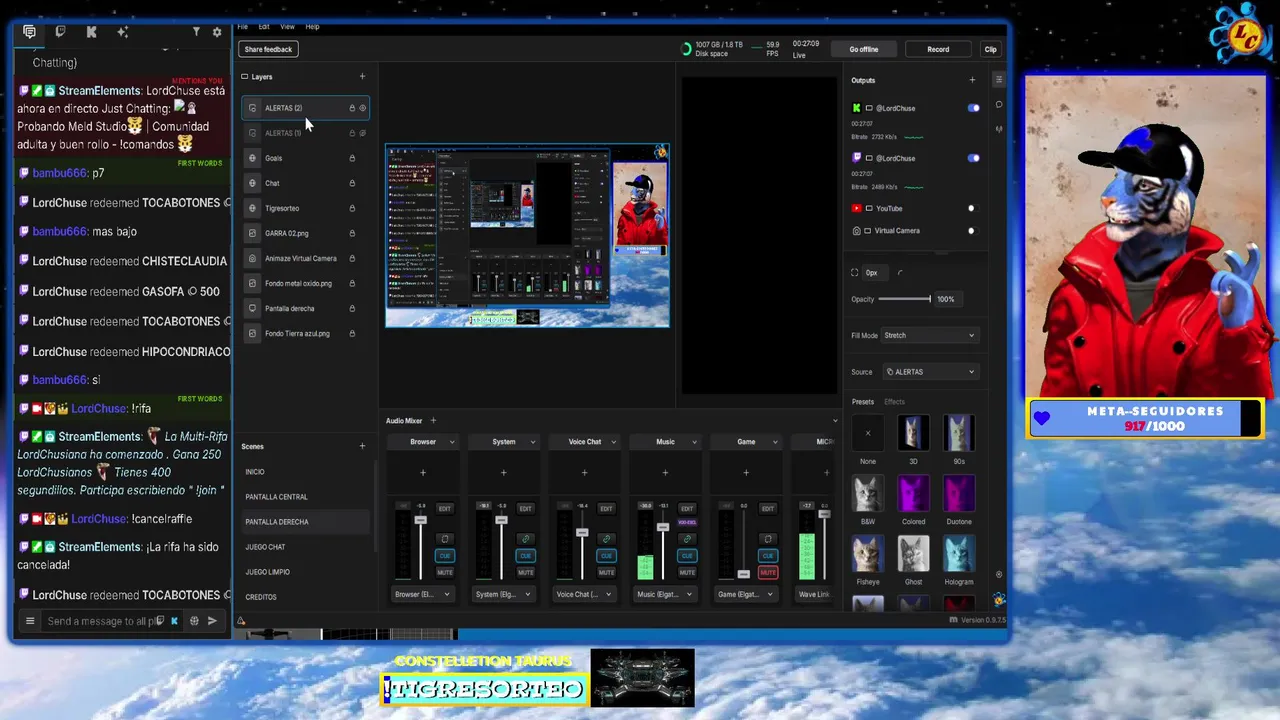This screenshot has width=1280, height=720.
Task: Switch to the Effects tab
Action: [x=894, y=402]
